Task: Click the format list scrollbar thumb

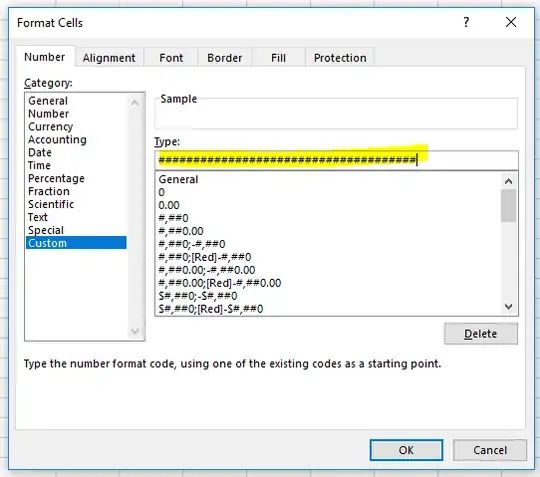Action: coord(509,206)
